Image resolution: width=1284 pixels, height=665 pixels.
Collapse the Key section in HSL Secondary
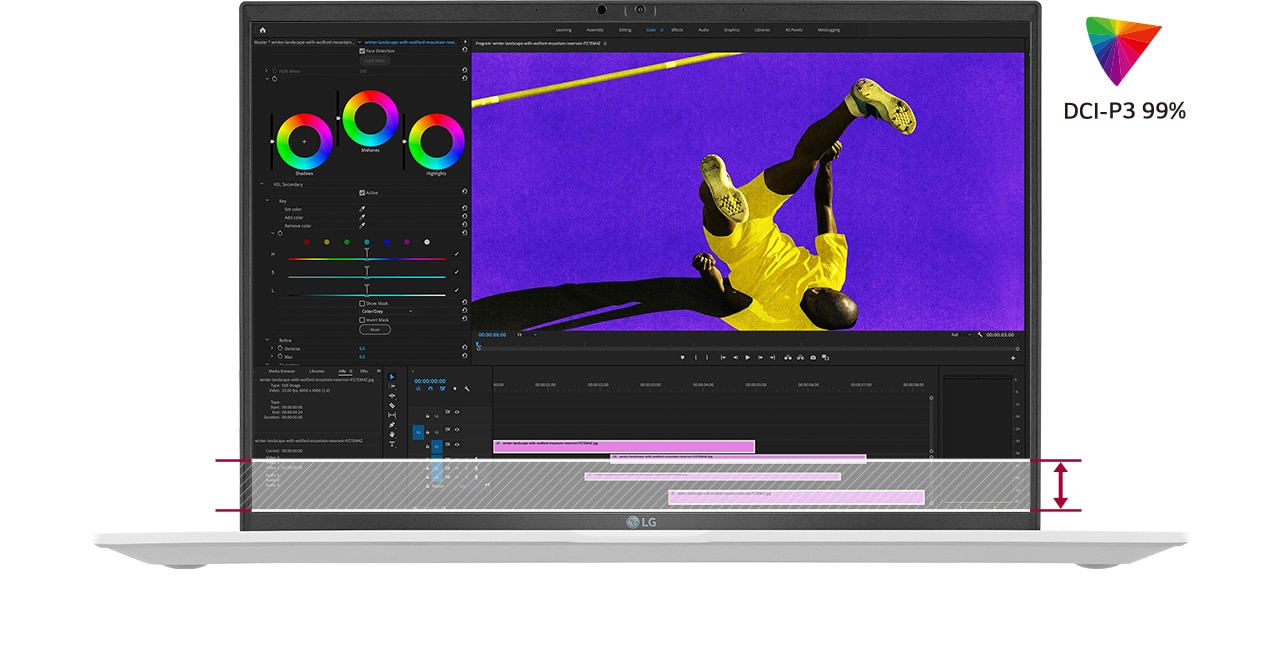coord(266,201)
